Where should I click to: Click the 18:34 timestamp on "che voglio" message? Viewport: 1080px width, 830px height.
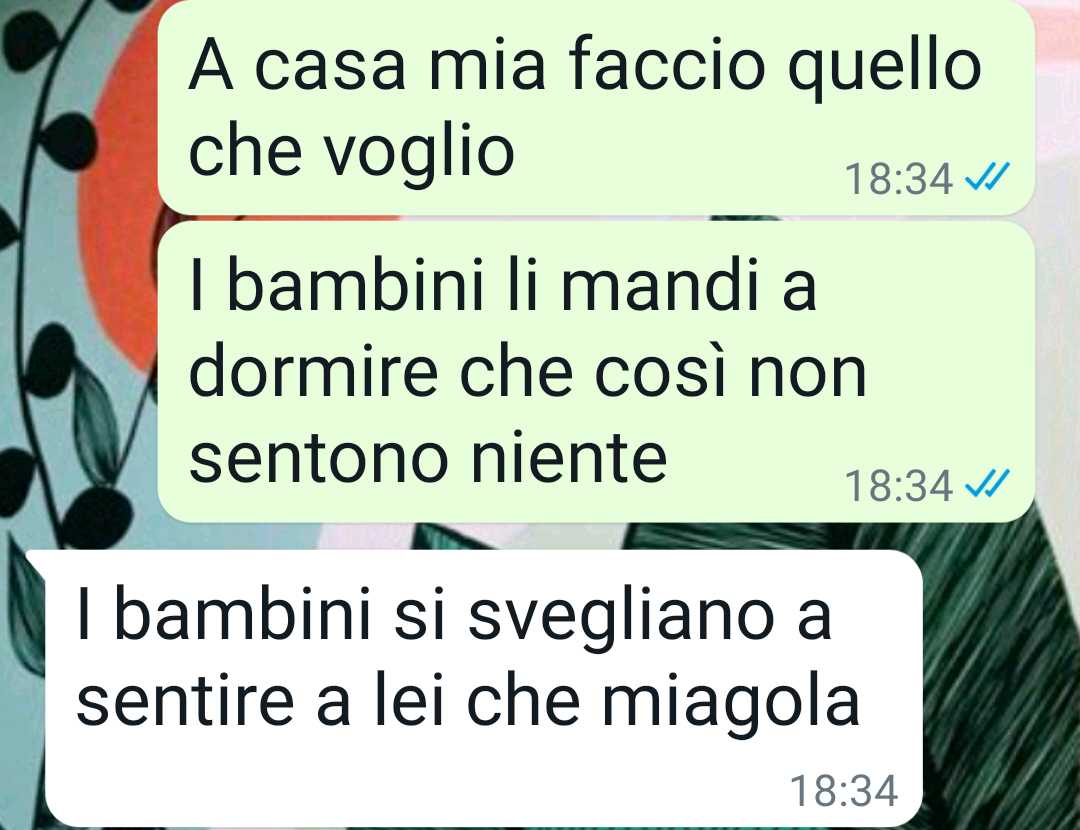[899, 179]
